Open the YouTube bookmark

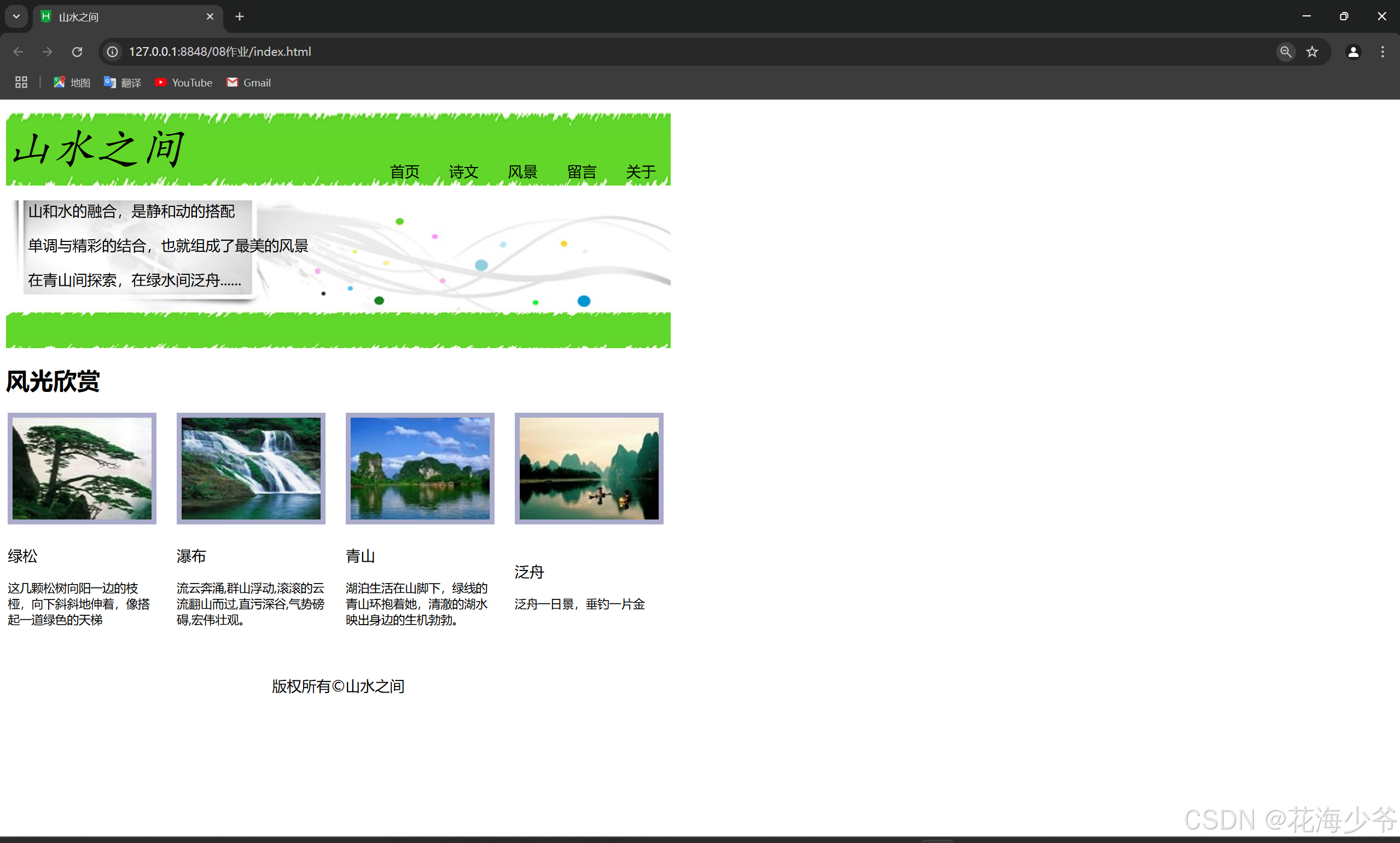[183, 82]
